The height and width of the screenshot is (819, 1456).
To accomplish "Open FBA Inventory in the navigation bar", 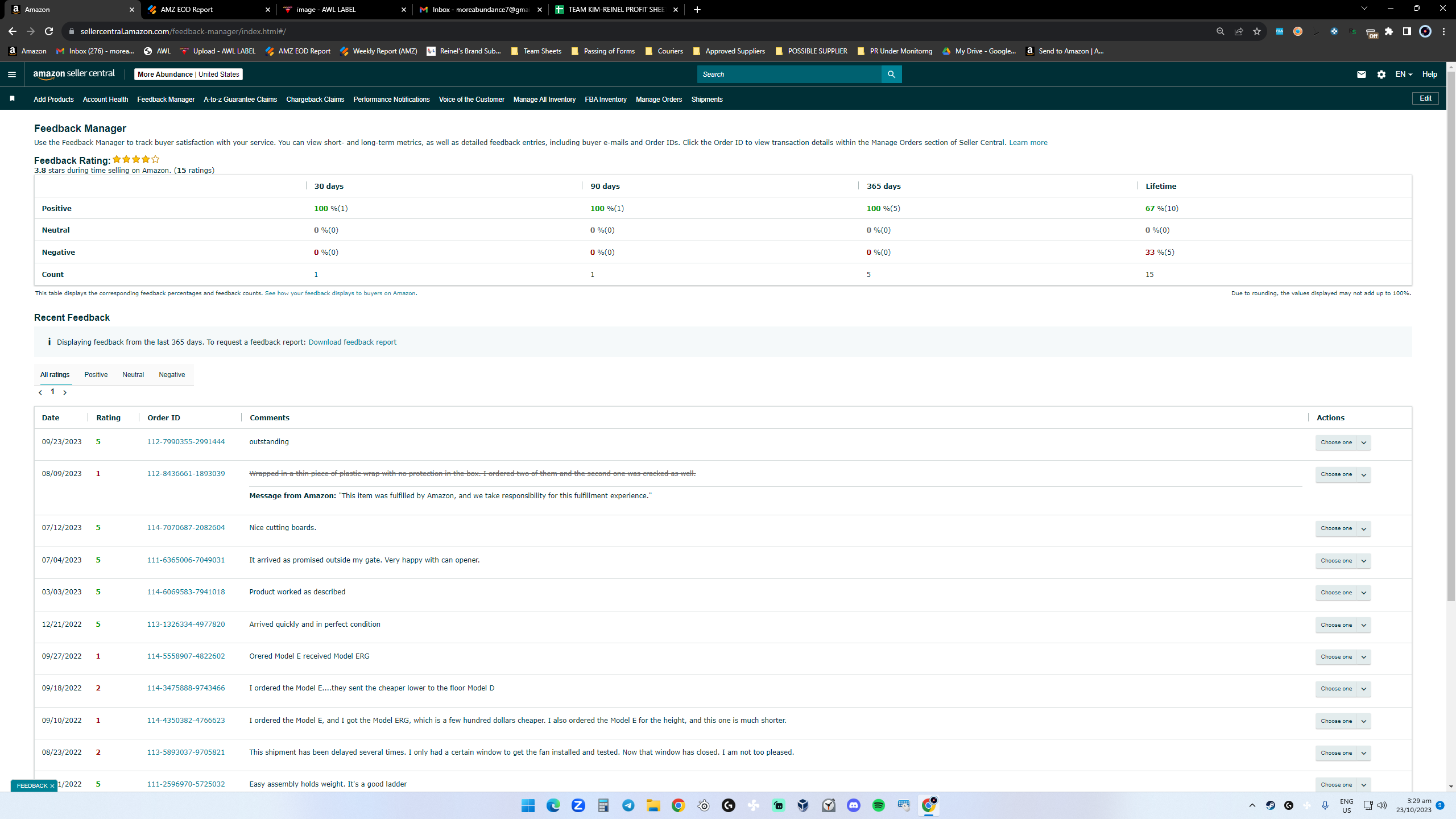I will (606, 100).
